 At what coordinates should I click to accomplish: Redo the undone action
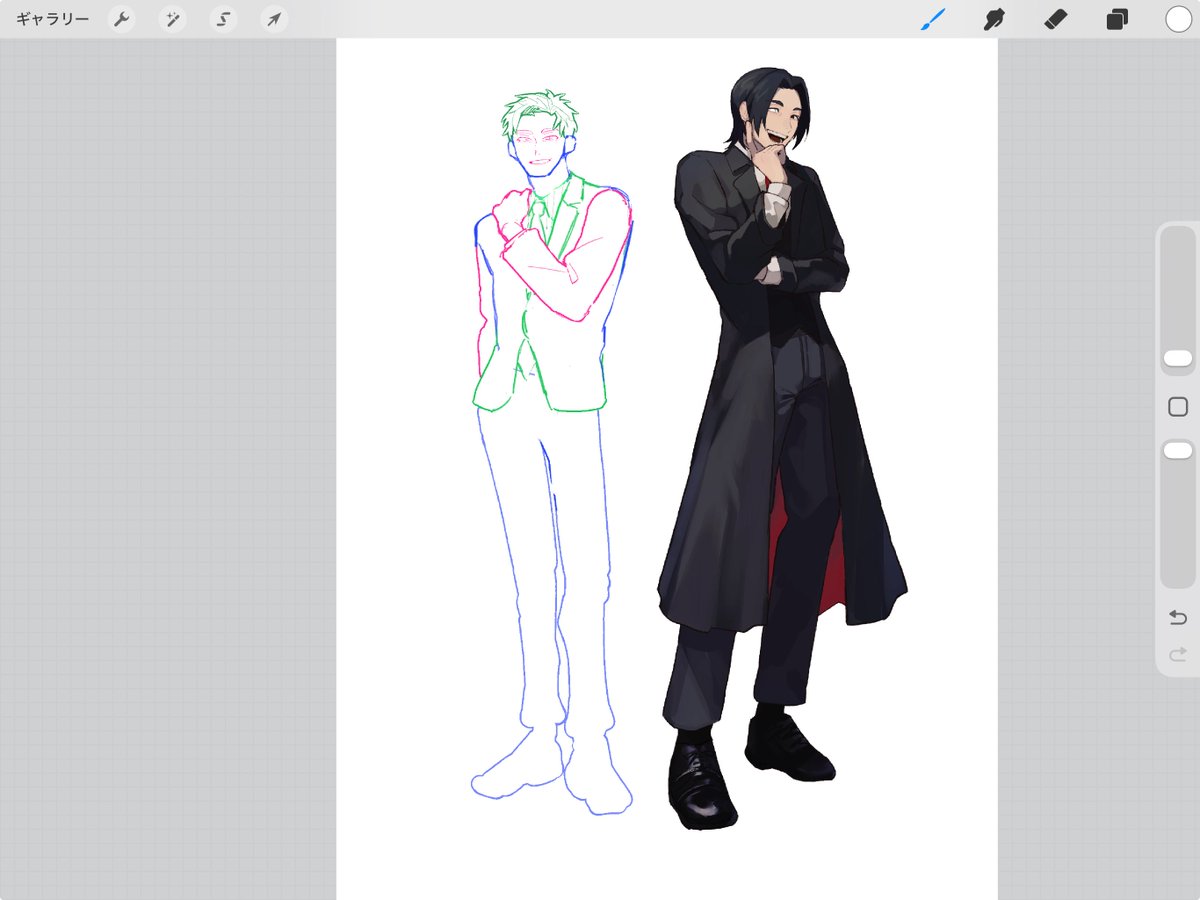pos(1178,656)
